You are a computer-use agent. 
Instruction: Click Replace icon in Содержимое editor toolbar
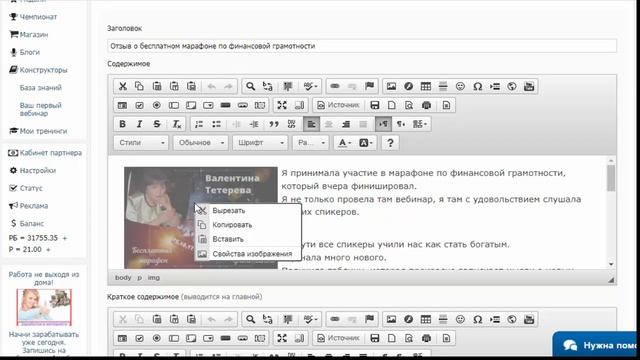[268, 86]
